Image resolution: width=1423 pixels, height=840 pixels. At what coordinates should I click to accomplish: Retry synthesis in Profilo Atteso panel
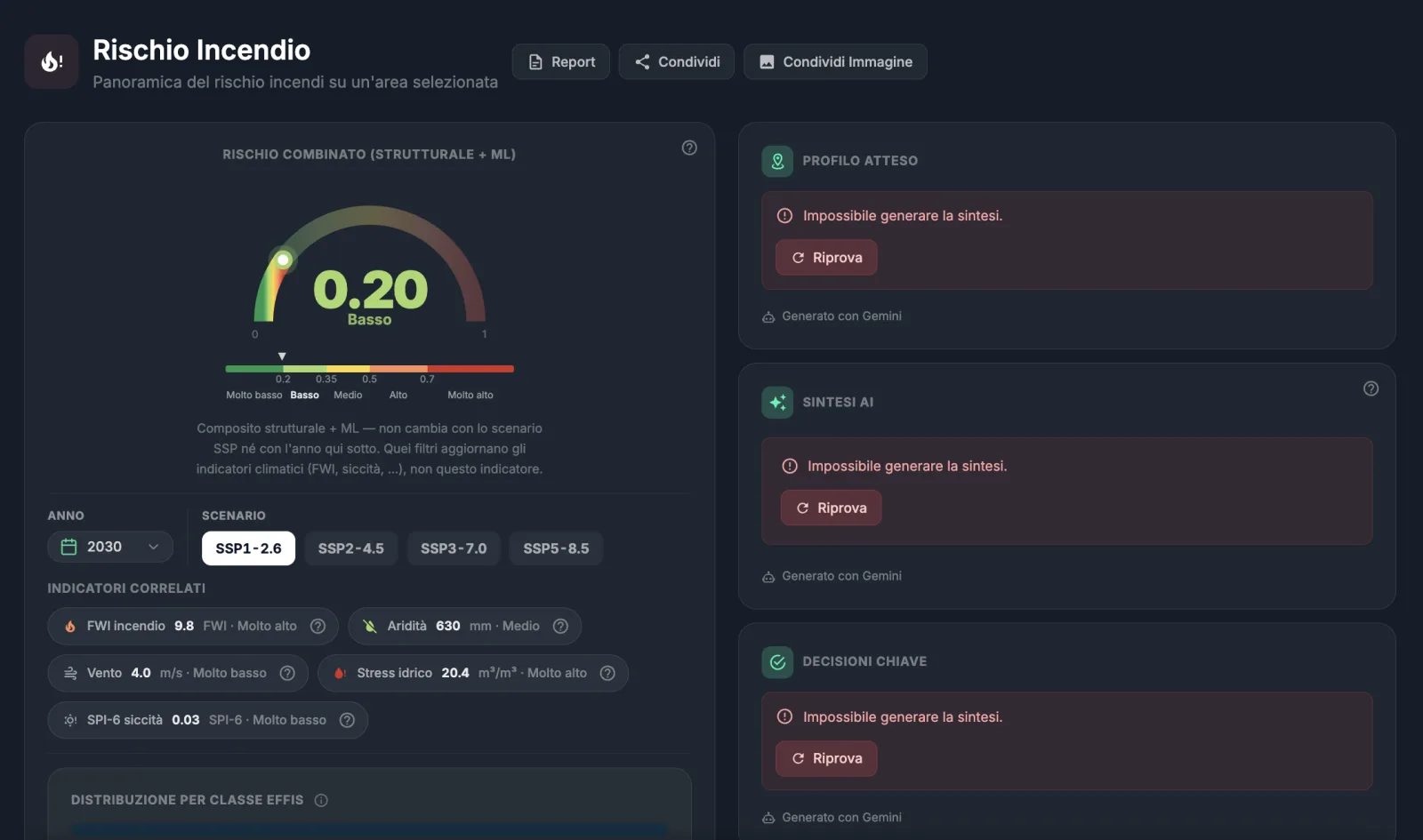[826, 258]
